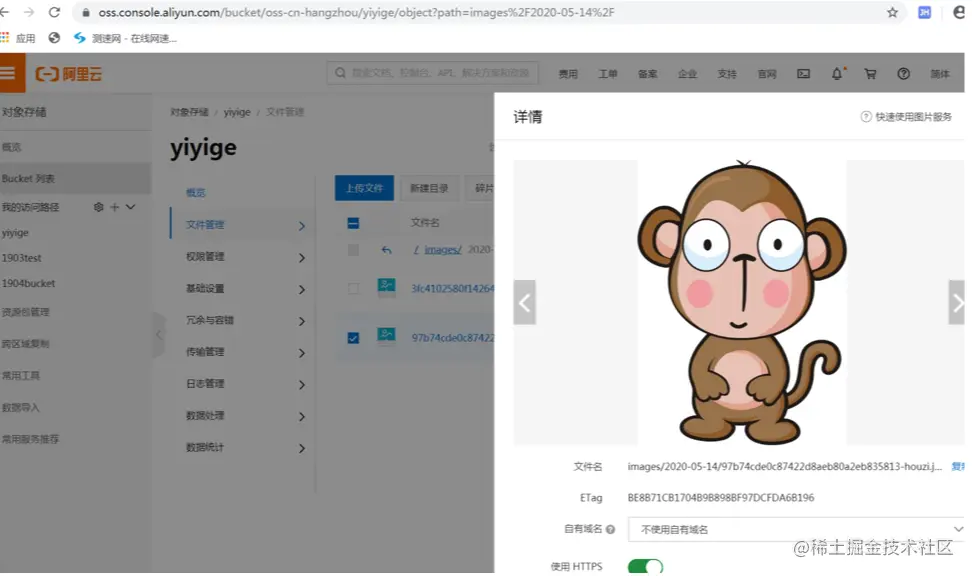This screenshot has width=972, height=576.
Task: Turn off the 使用 HTTPS switch
Action: [645, 566]
